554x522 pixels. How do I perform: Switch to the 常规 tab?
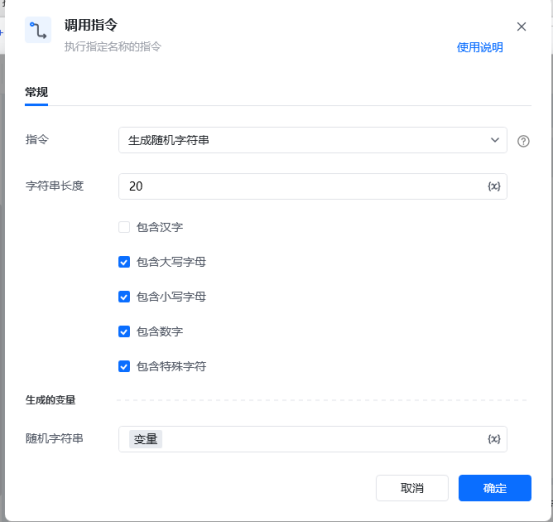click(x=36, y=92)
